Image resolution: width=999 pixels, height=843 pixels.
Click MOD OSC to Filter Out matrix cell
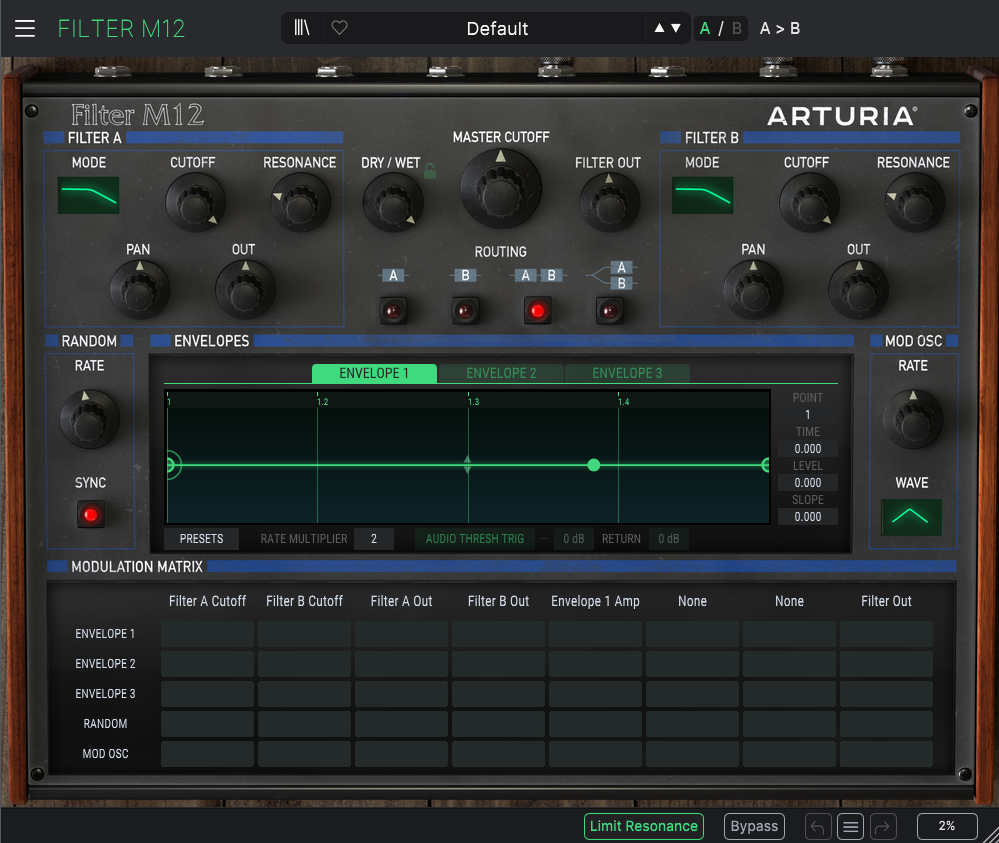coord(886,754)
